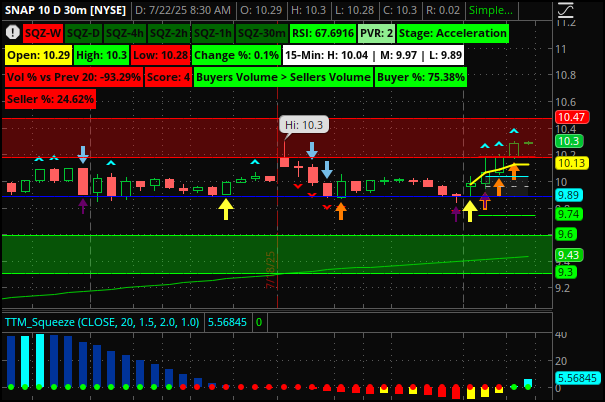
Task: Click the exclamation warning icon beside SQZ-W
Action: click(x=13, y=32)
